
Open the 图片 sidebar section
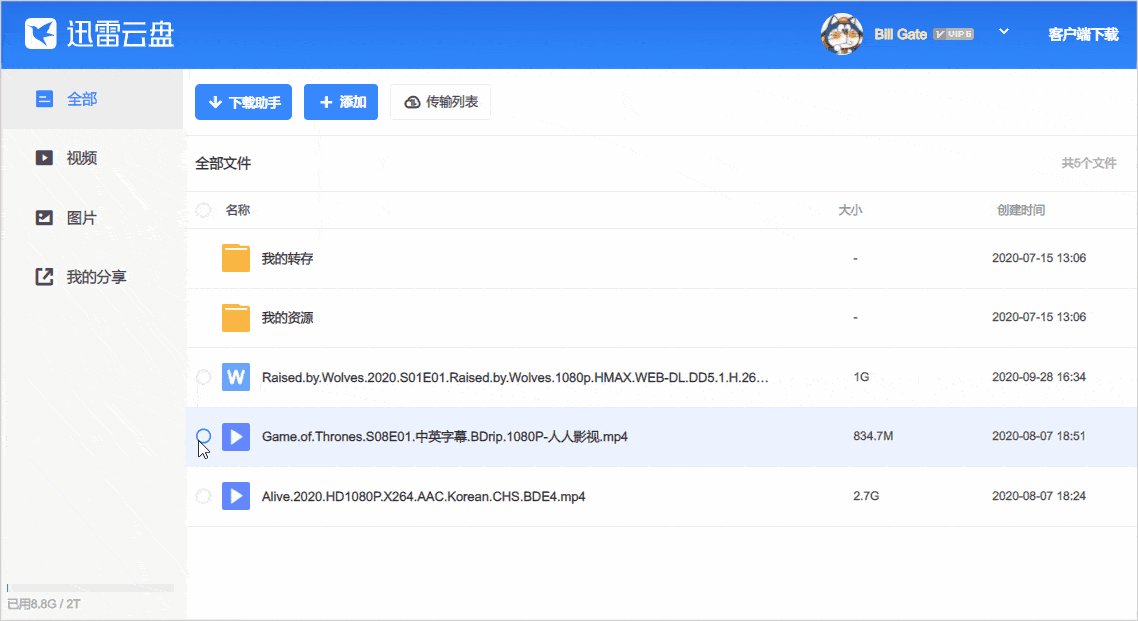click(81, 217)
